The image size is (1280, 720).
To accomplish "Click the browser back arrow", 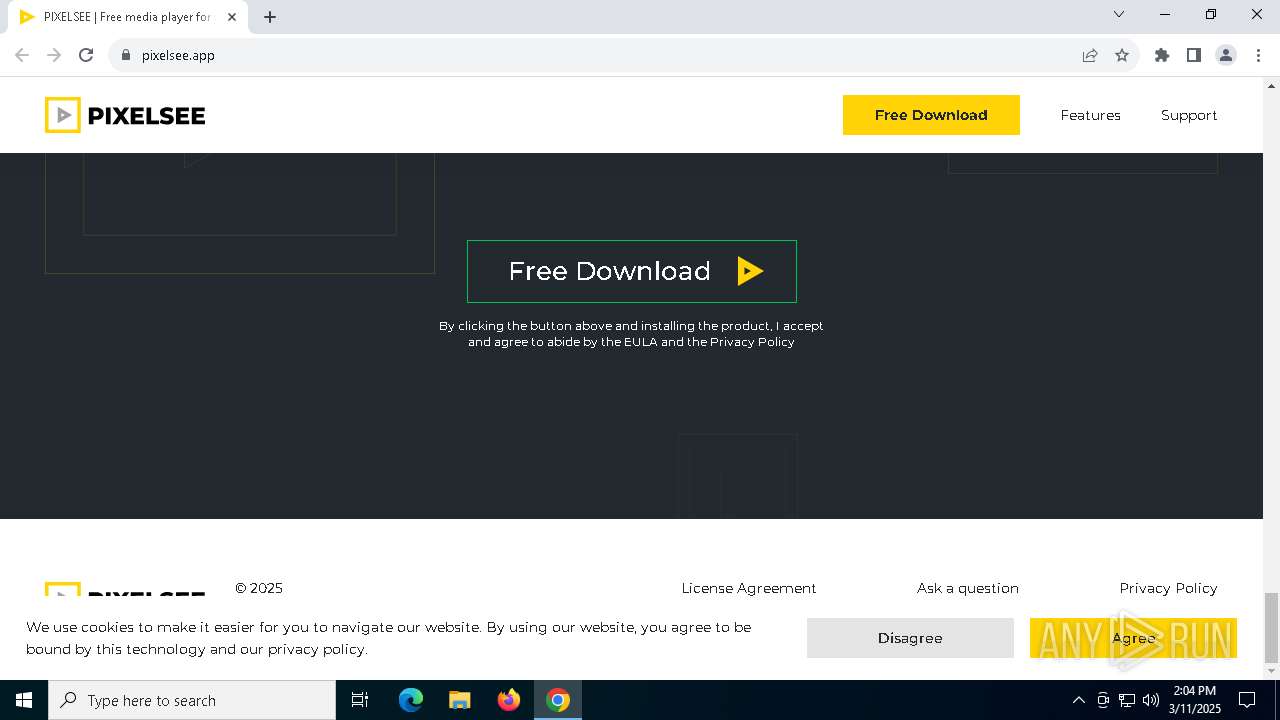I will (x=22, y=55).
